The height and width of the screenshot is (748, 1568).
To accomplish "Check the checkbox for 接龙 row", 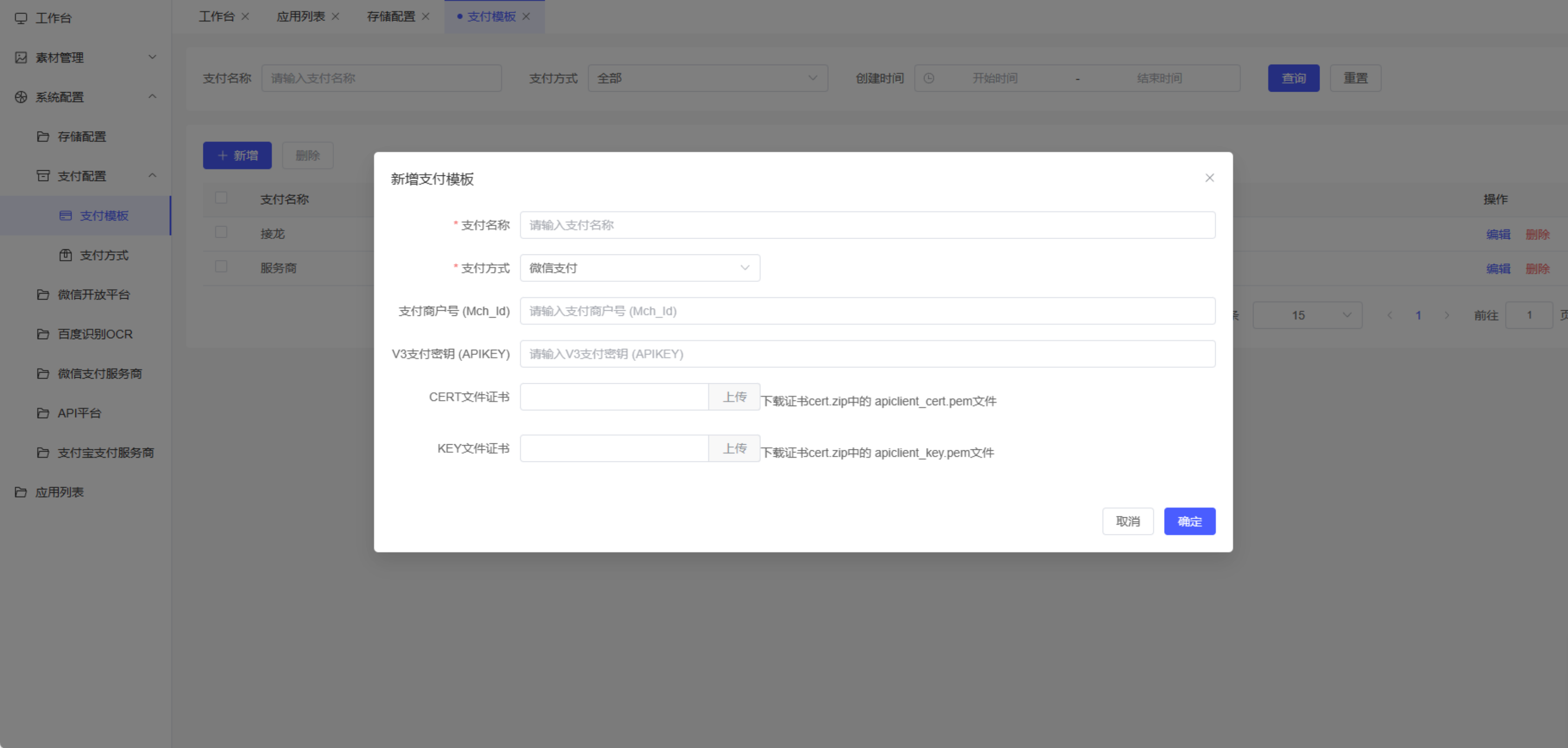I will (221, 232).
